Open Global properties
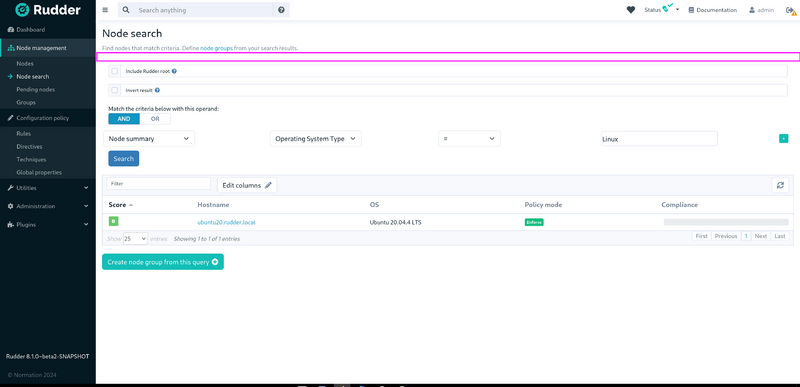Image resolution: width=800 pixels, height=387 pixels. tap(39, 172)
